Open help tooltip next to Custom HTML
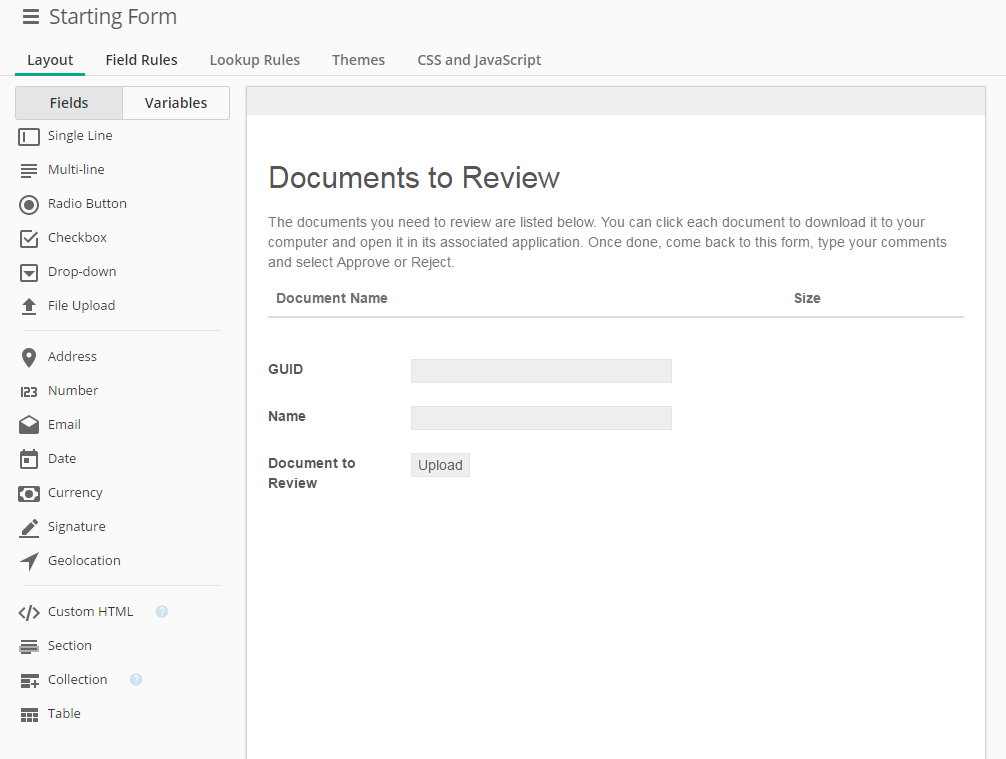 [162, 612]
